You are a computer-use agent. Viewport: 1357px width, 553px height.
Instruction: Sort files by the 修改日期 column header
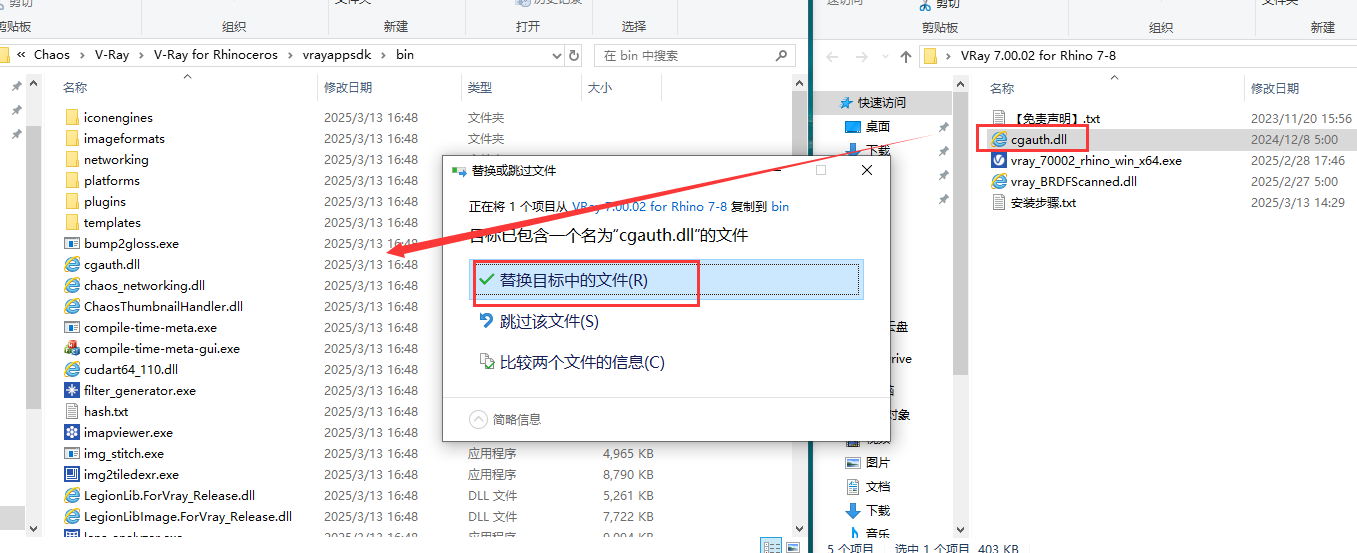348,88
